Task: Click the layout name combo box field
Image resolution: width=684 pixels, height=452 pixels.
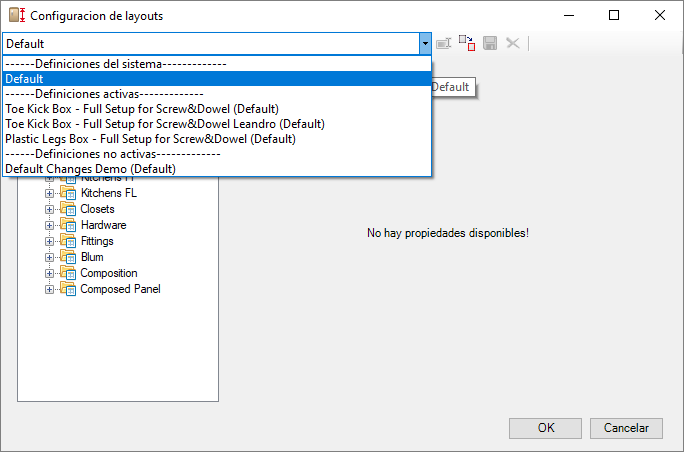Action: (x=210, y=44)
